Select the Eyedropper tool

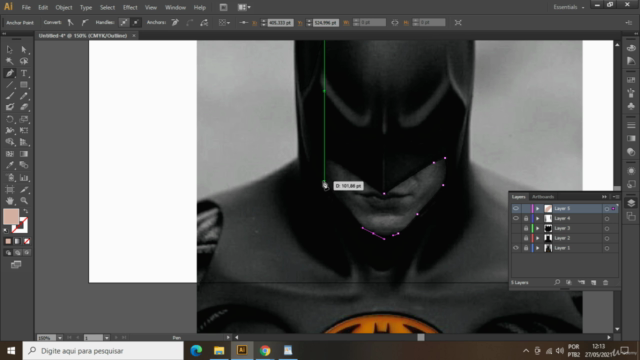9,165
